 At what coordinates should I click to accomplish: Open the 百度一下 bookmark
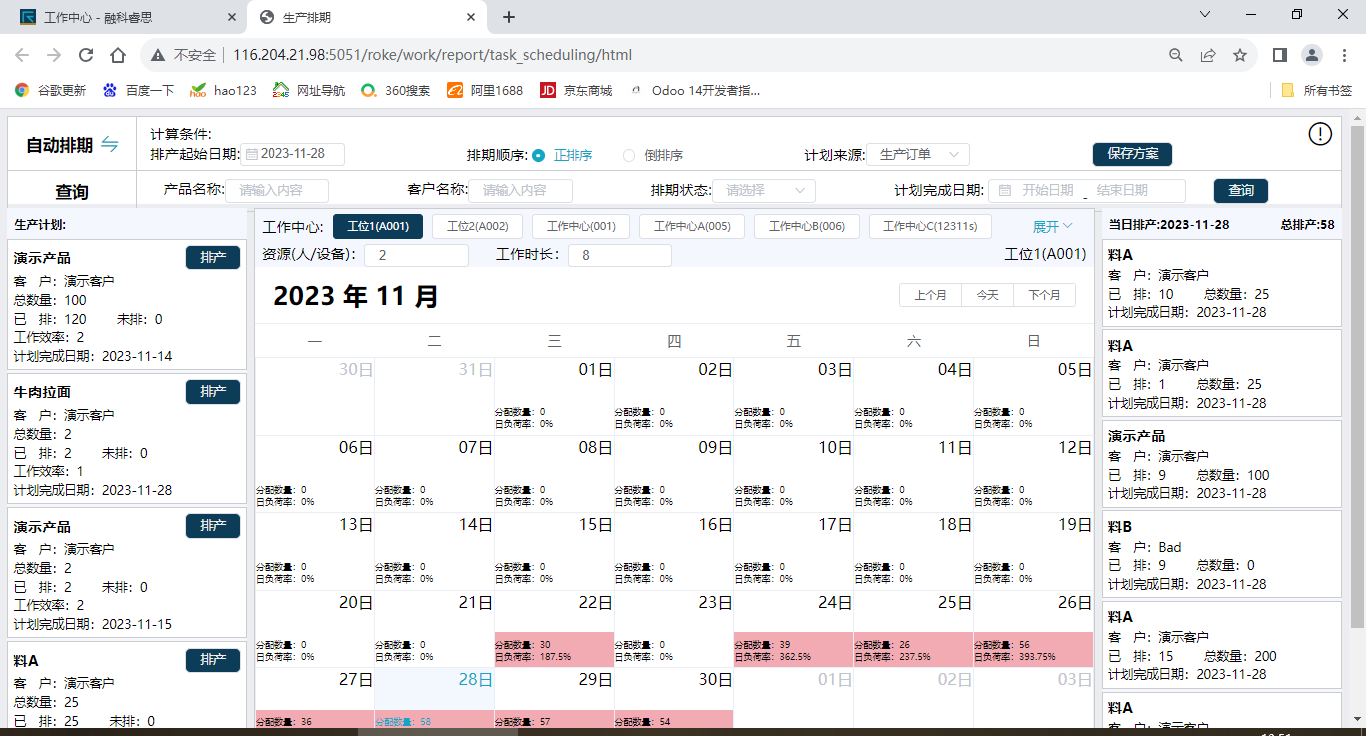point(138,90)
